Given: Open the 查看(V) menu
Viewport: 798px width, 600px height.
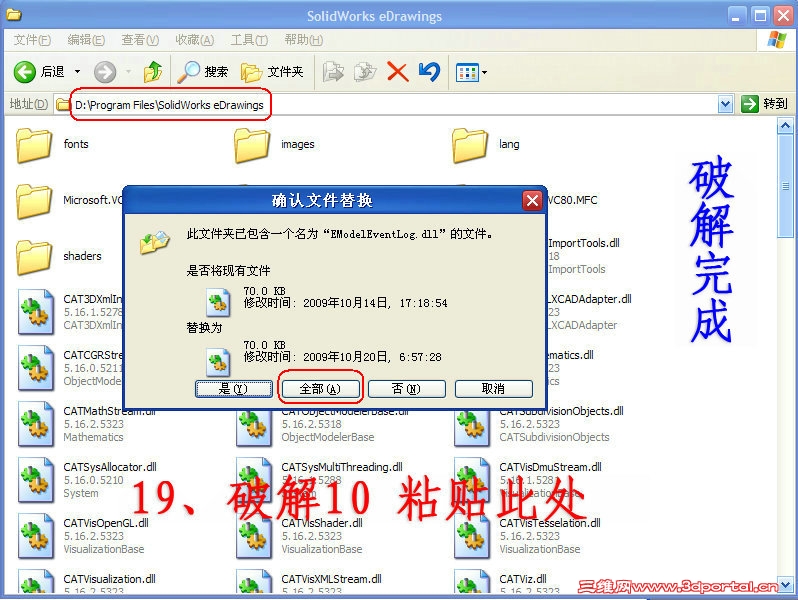Looking at the screenshot, I should [140, 40].
